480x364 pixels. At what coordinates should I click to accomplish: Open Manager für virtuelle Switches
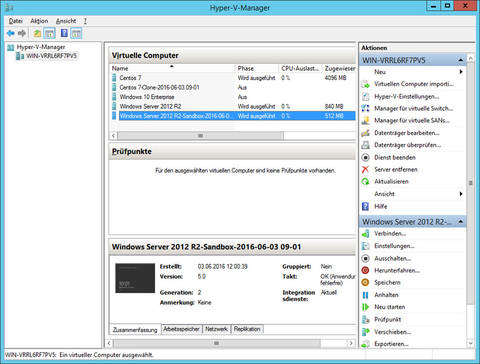(x=413, y=108)
